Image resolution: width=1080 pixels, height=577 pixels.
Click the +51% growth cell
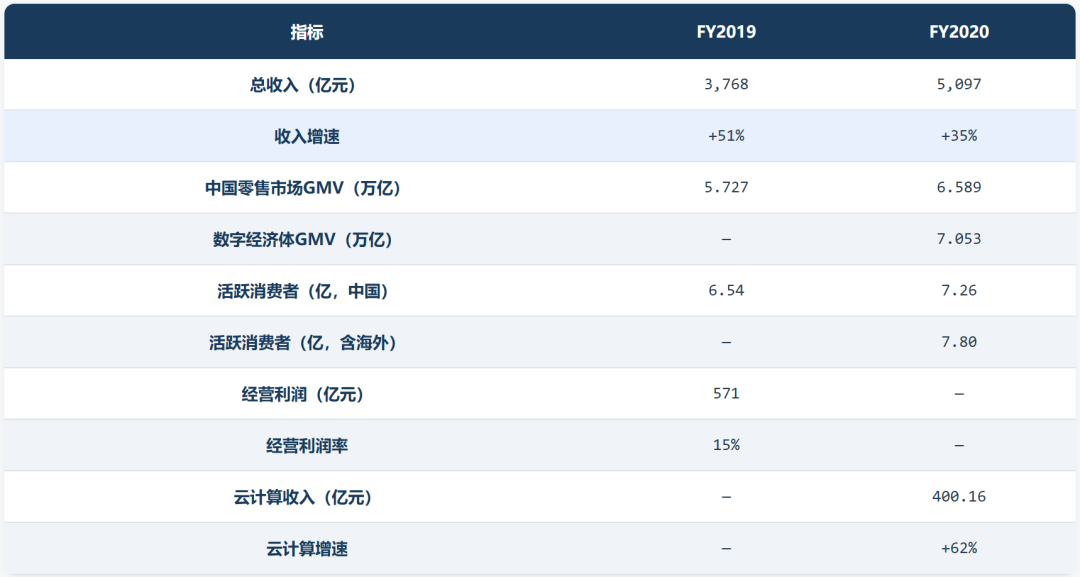click(726, 136)
